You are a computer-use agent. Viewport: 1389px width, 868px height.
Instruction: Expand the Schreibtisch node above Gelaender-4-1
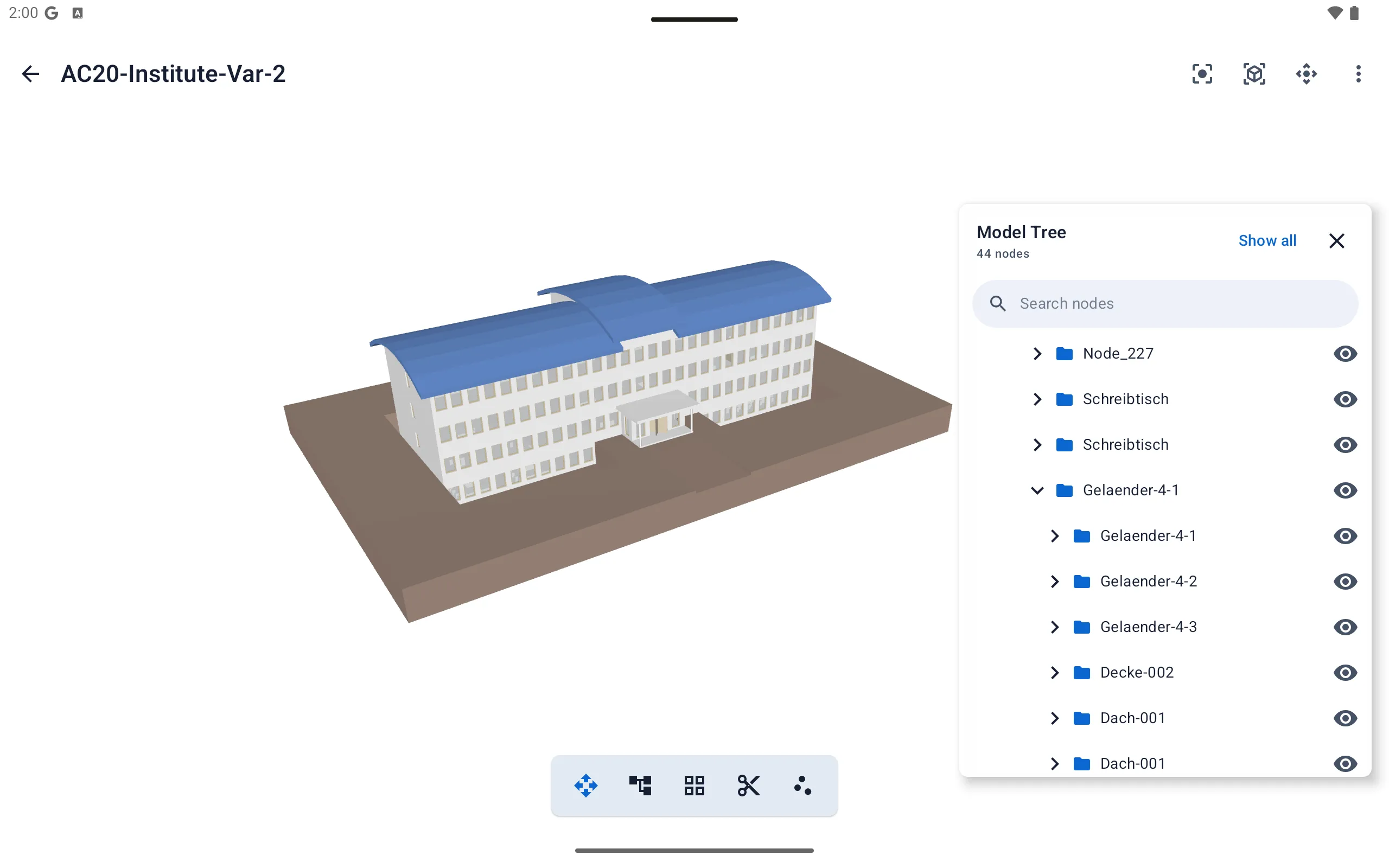1037,445
